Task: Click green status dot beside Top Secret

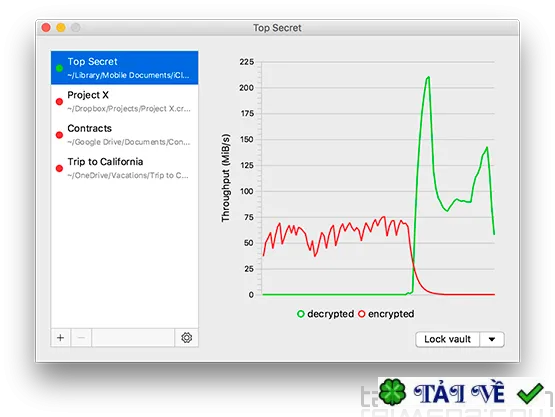Action: pos(59,68)
